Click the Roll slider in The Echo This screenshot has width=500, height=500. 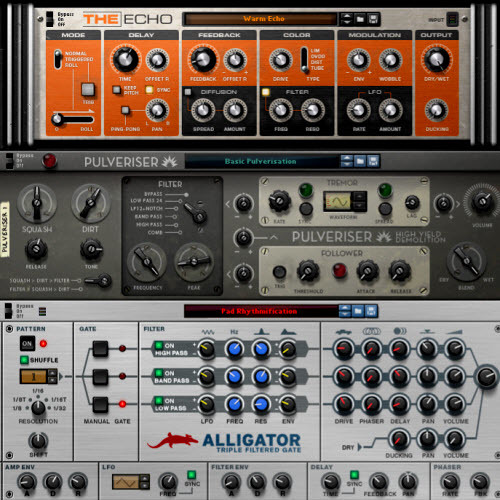pyautogui.click(x=73, y=119)
